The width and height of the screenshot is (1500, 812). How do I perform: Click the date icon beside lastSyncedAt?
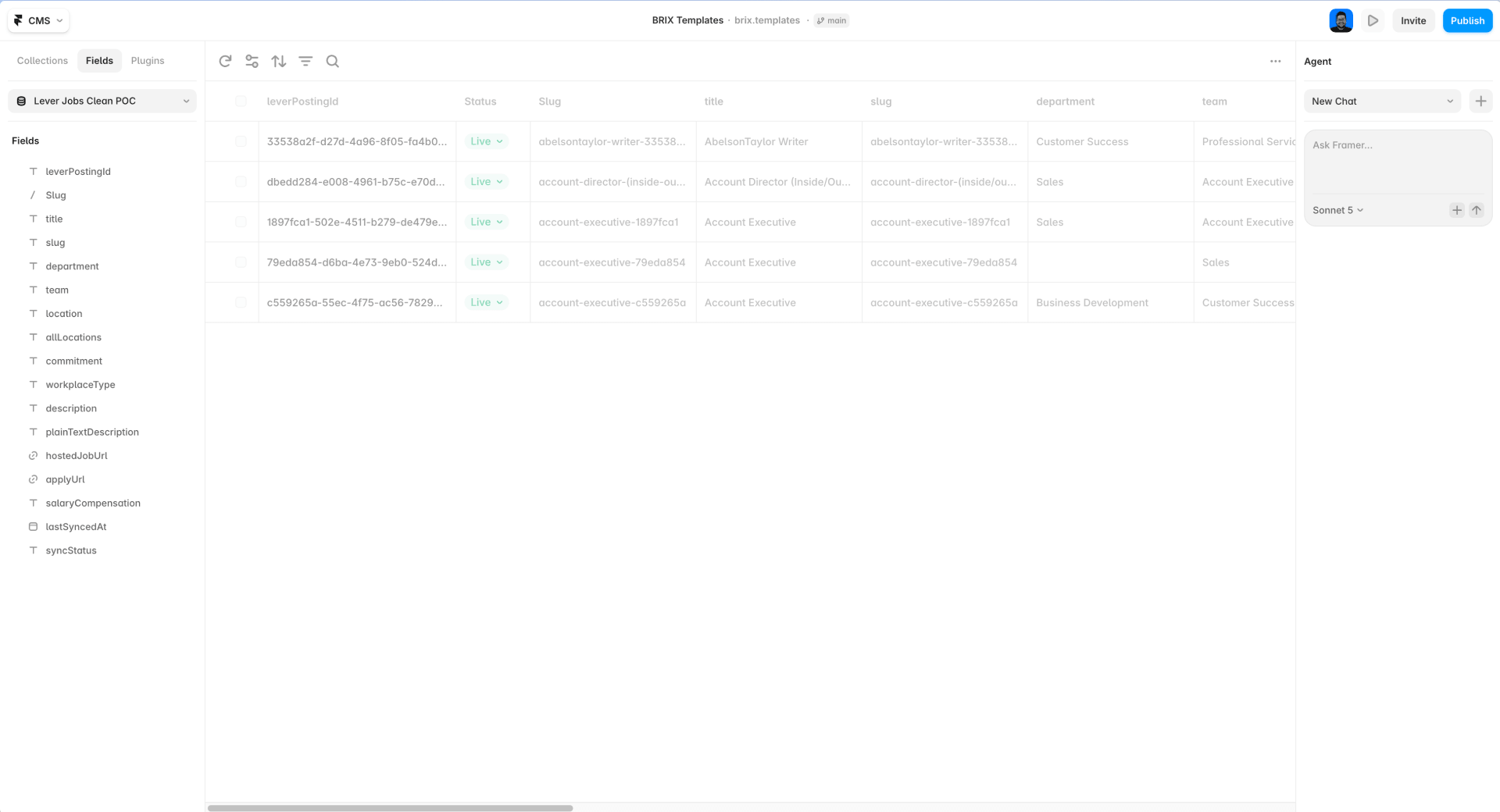33,527
